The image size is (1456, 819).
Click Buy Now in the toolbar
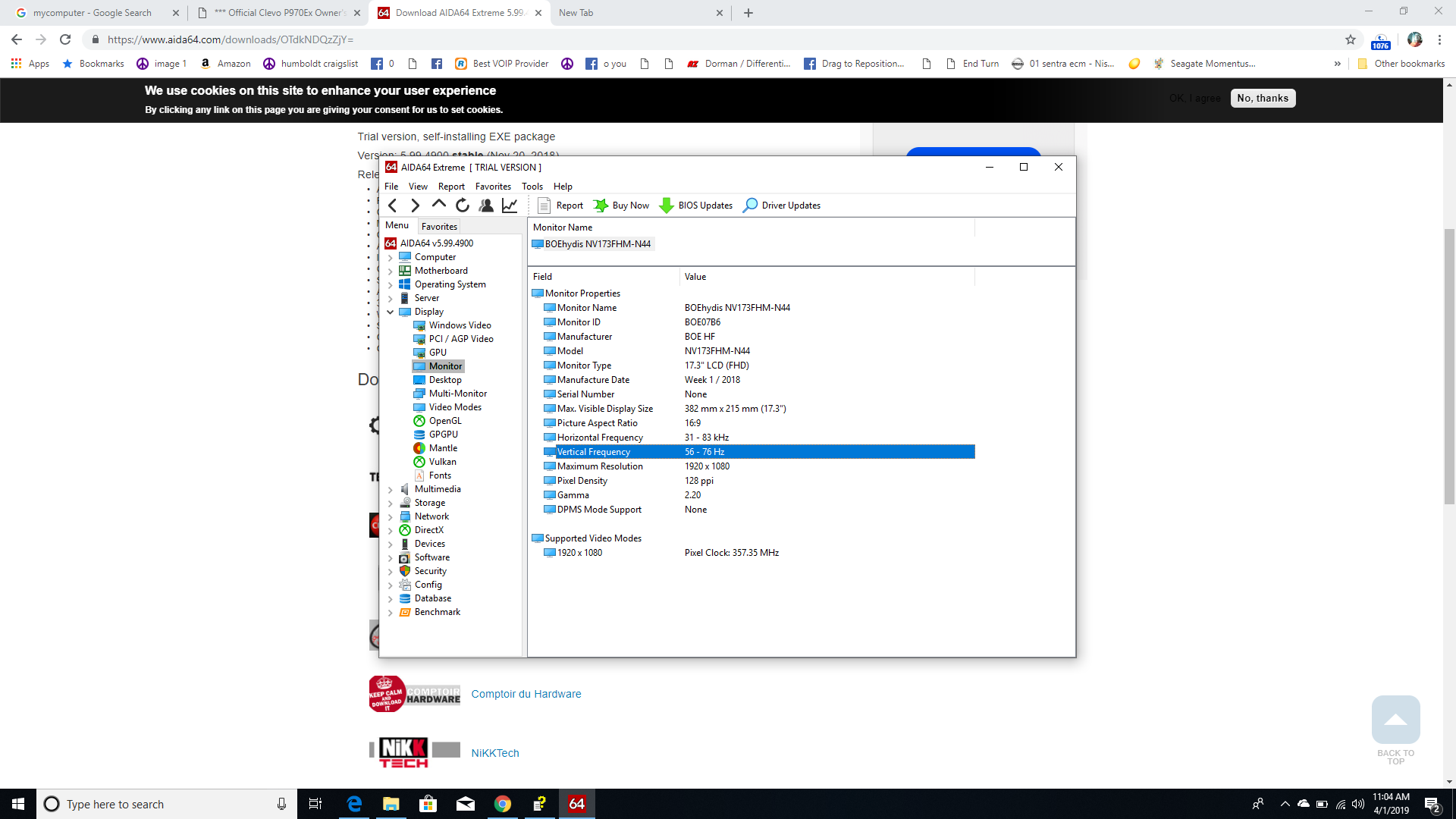(621, 206)
